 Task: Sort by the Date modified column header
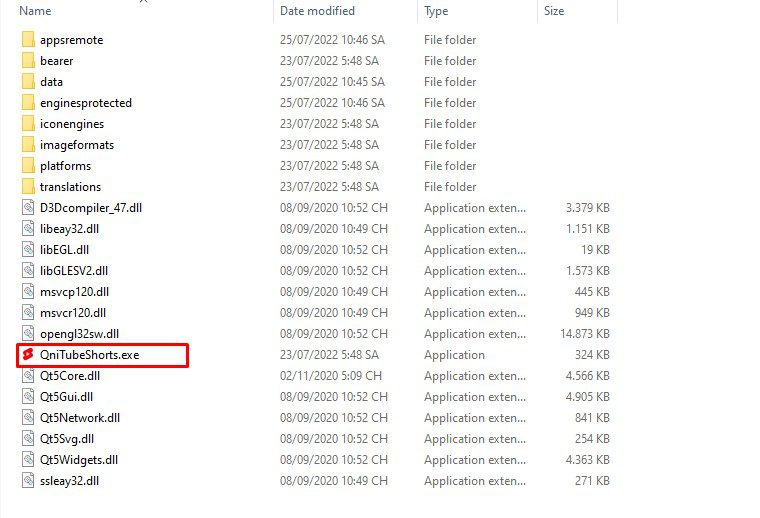(317, 11)
